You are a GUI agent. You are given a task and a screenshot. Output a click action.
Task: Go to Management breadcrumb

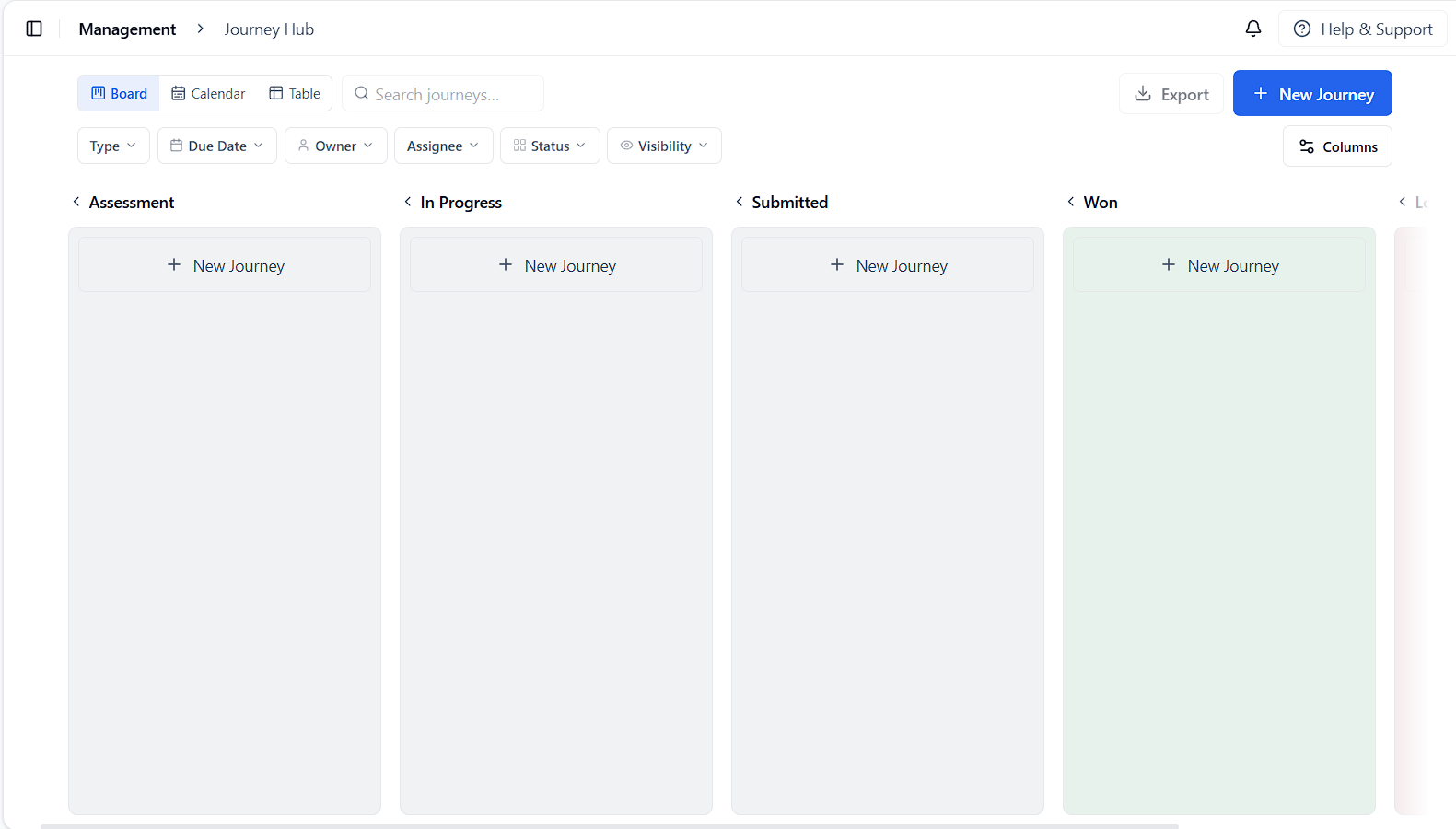pos(127,29)
